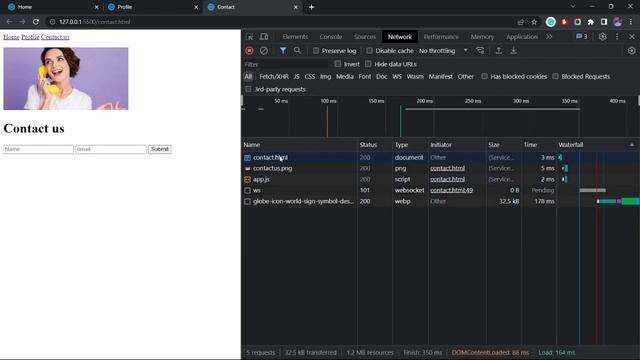
Task: Open the issues counter badge showing 3
Action: 582,37
